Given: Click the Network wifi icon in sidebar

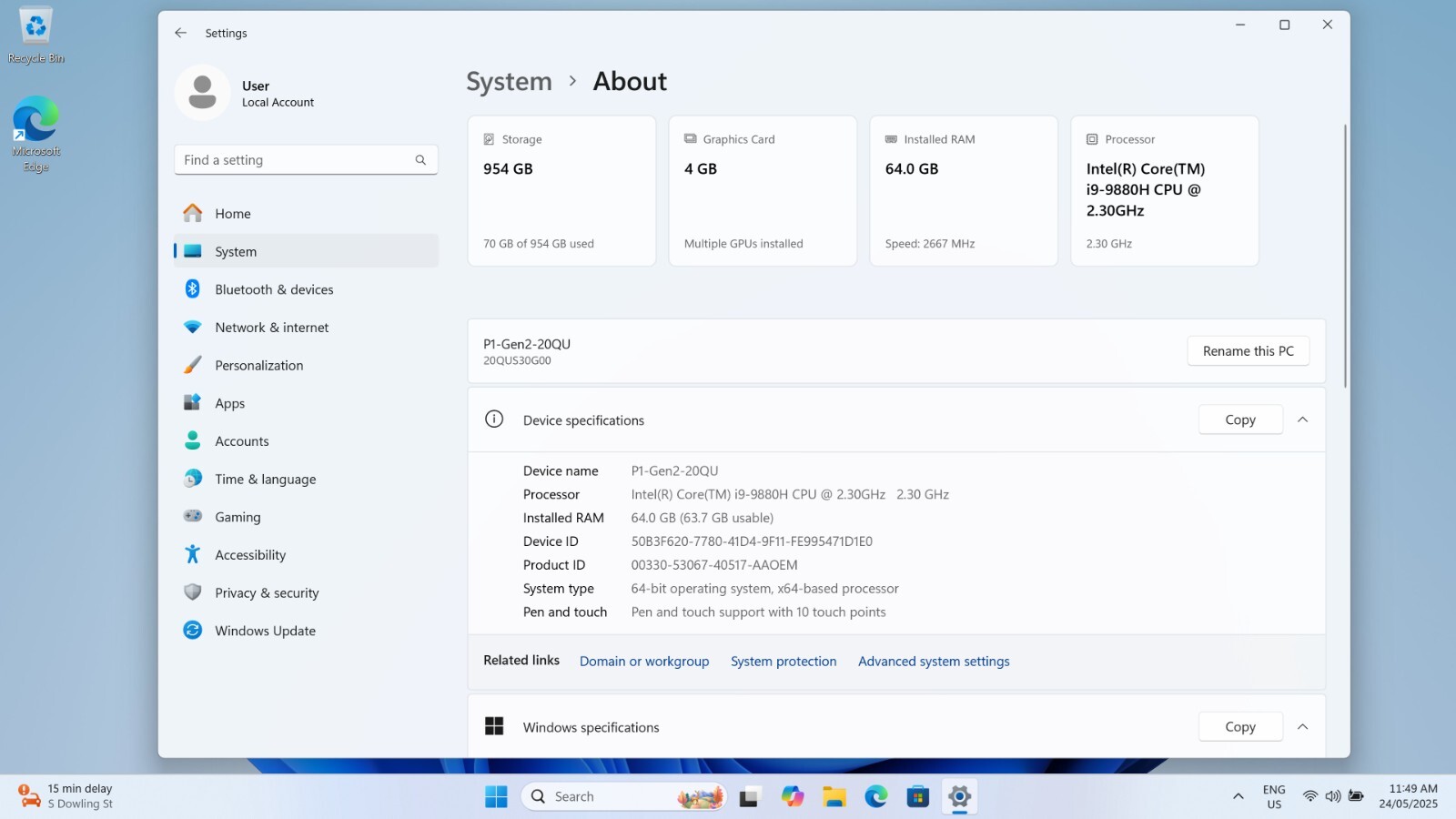Looking at the screenshot, I should (193, 328).
